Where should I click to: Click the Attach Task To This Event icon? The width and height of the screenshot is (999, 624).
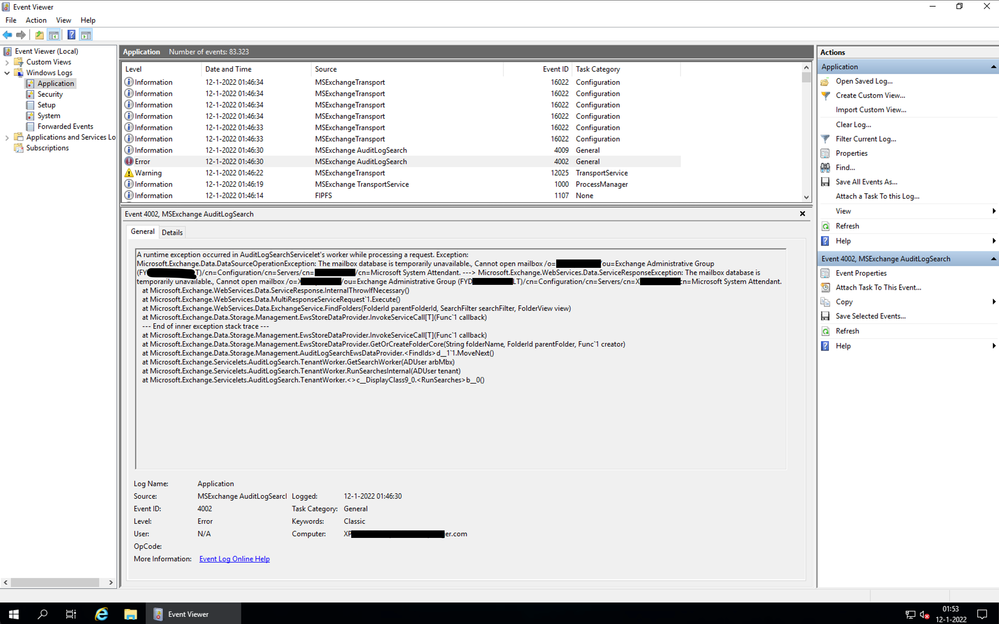pyautogui.click(x=825, y=287)
